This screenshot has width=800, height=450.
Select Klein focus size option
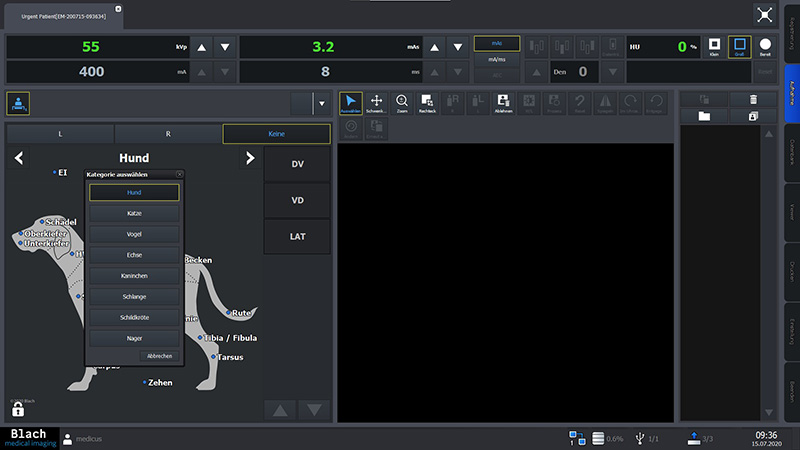click(x=715, y=47)
